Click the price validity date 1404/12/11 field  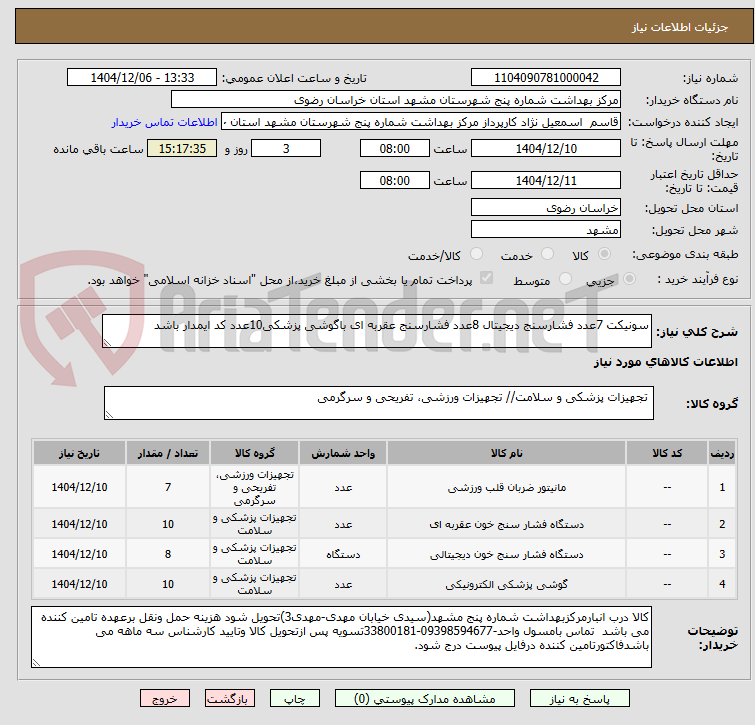546,181
